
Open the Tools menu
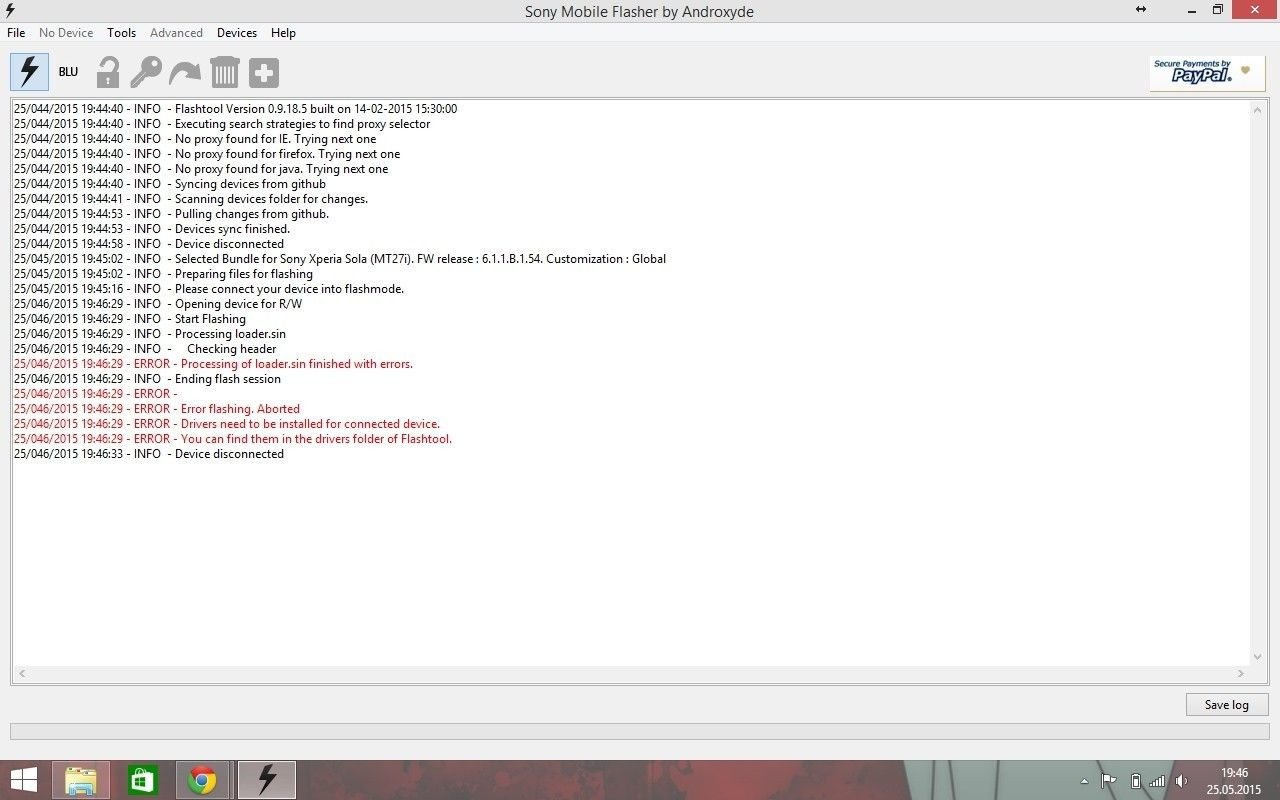tap(121, 33)
